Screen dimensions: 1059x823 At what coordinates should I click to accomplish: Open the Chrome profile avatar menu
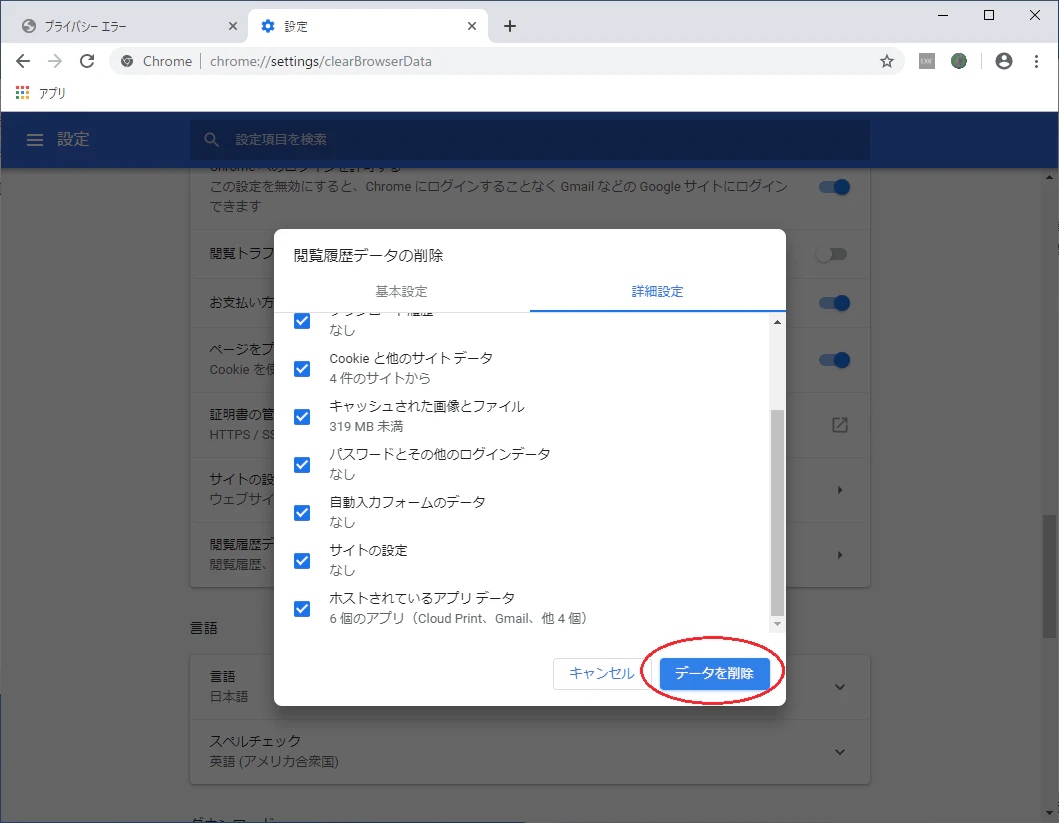1003,61
